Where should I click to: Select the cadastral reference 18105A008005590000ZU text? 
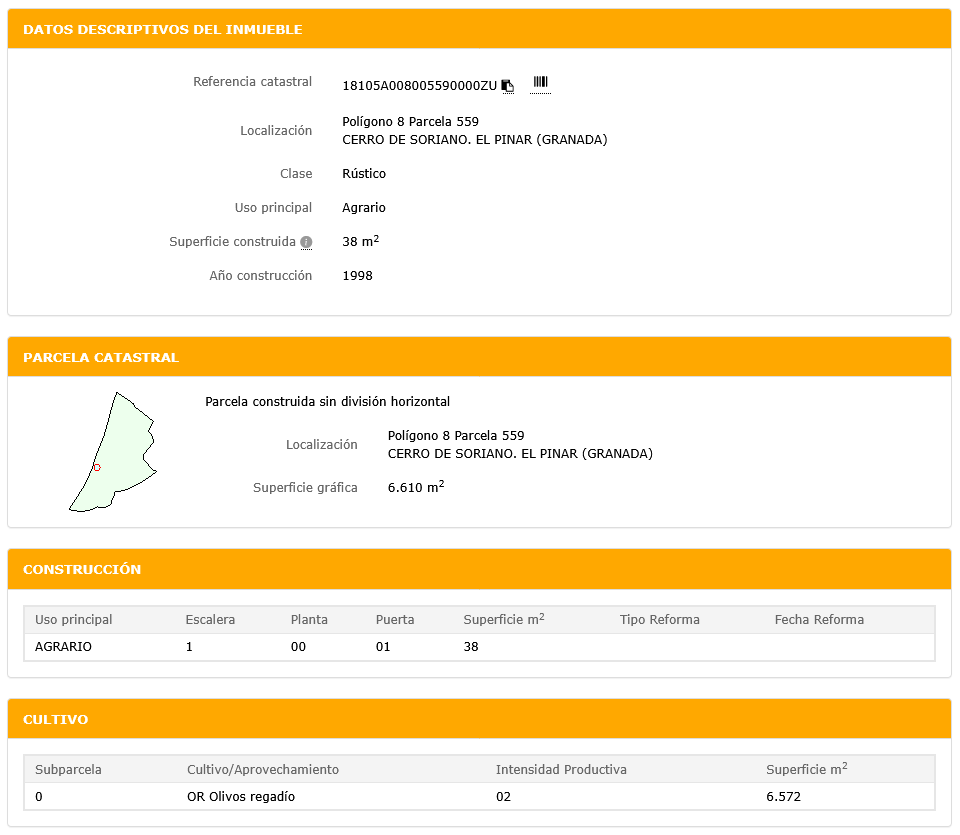(x=419, y=86)
